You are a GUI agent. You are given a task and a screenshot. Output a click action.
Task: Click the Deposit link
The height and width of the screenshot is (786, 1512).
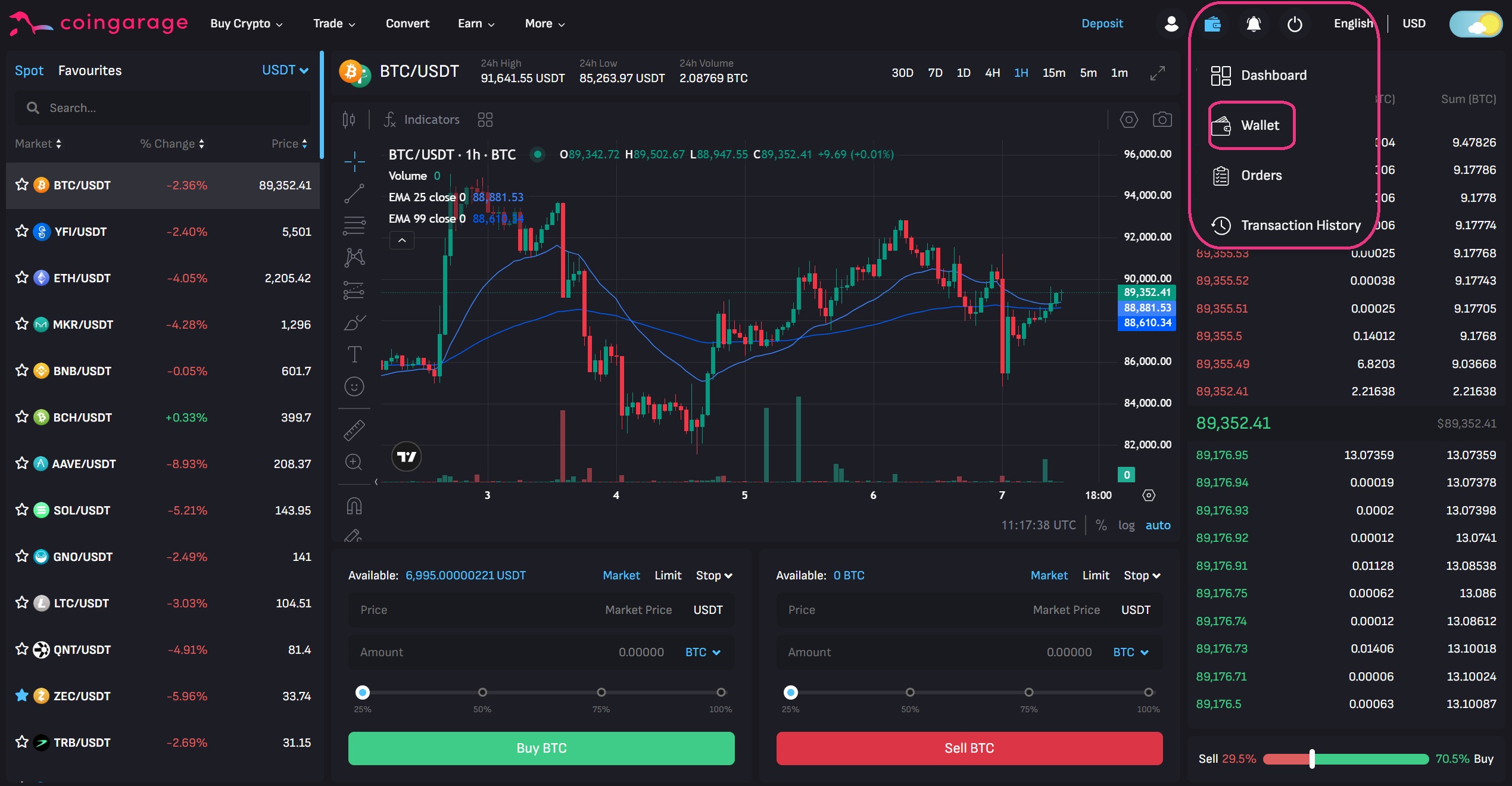[1102, 24]
